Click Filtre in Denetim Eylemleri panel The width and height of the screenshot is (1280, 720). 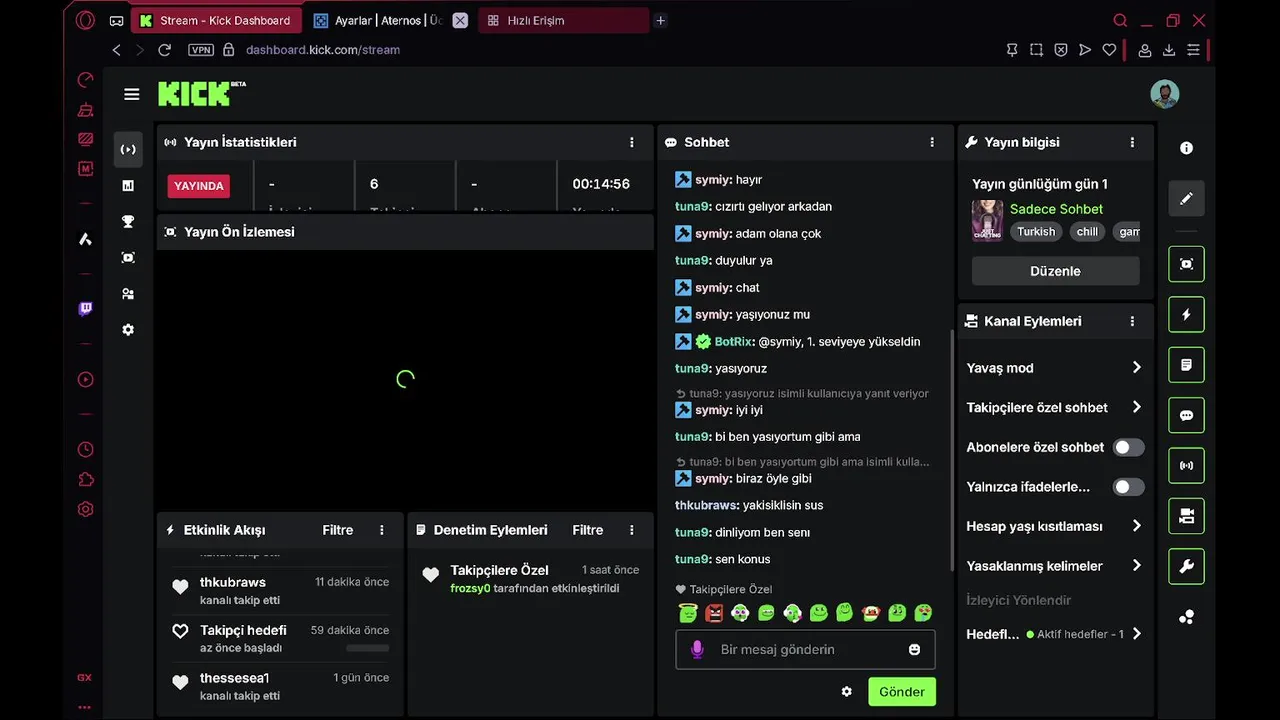click(587, 530)
